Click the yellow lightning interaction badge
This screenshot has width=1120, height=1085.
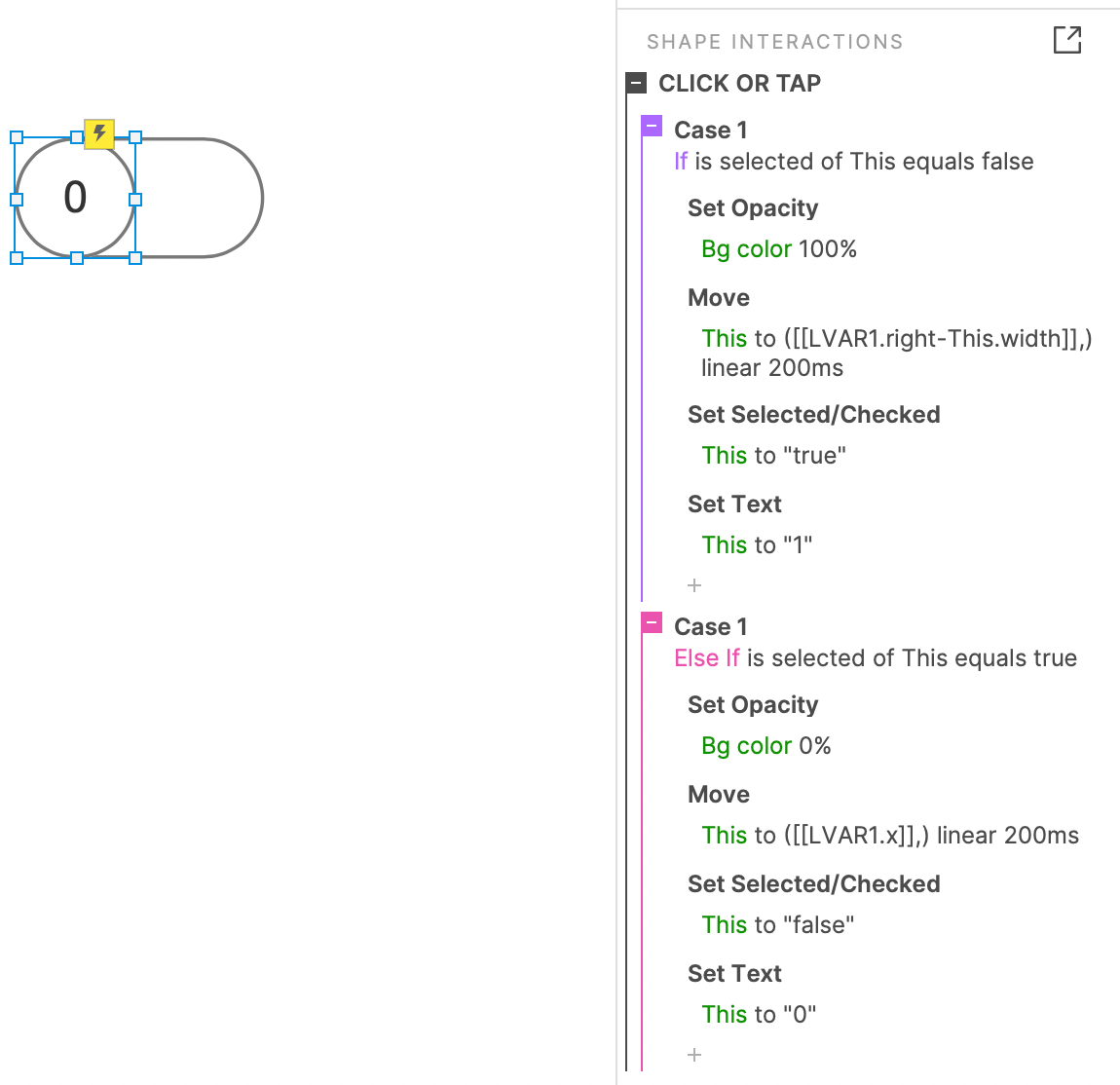tap(99, 133)
